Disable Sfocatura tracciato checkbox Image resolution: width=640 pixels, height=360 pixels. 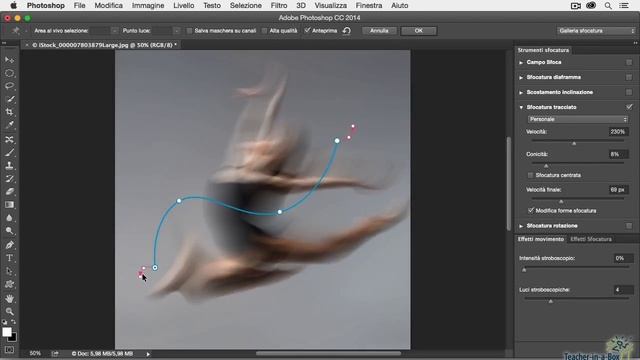click(629, 107)
